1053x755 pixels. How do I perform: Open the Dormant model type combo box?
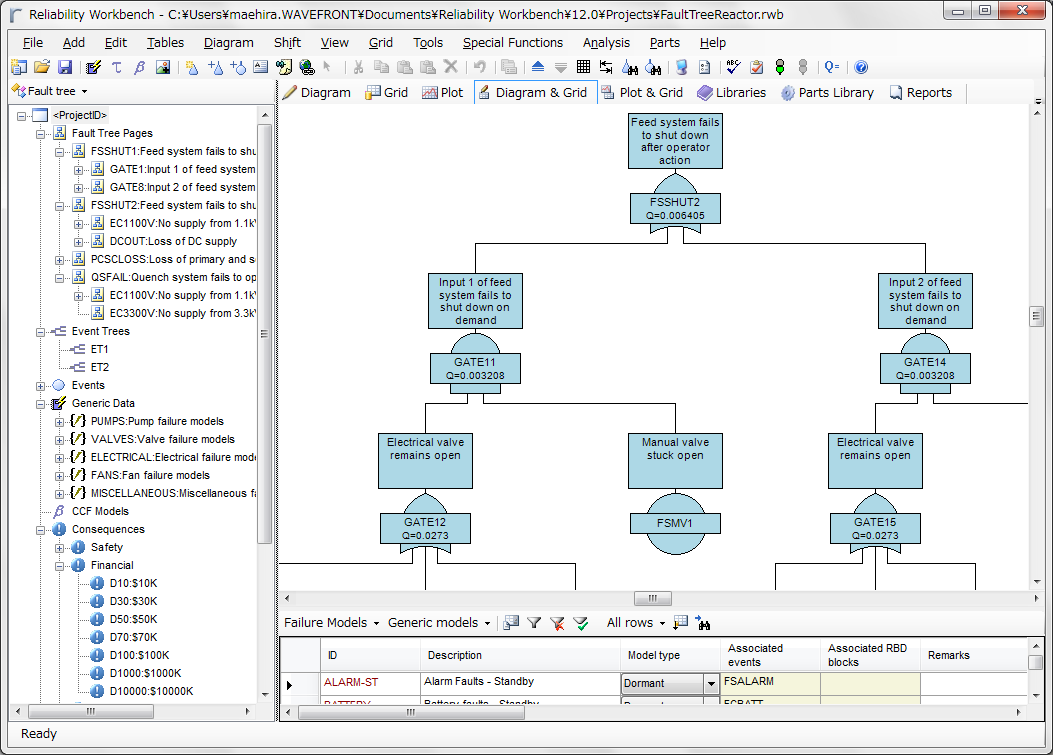tap(711, 684)
